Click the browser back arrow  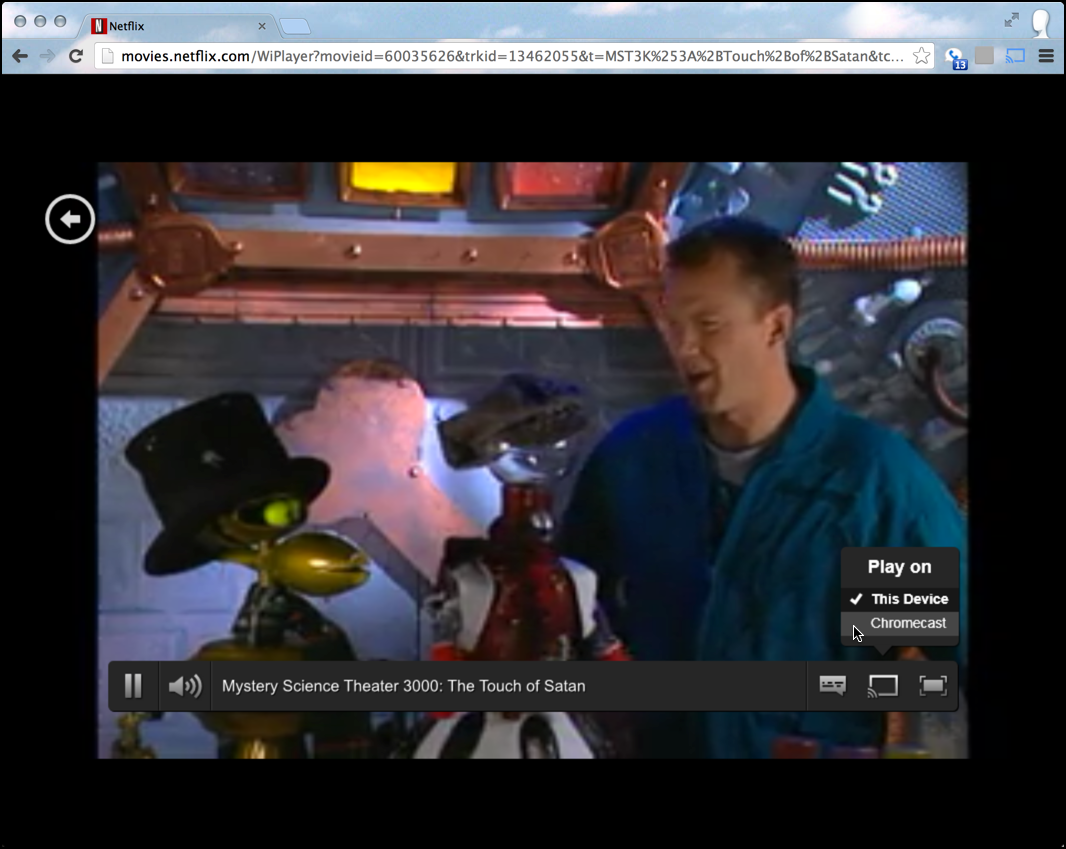click(20, 56)
